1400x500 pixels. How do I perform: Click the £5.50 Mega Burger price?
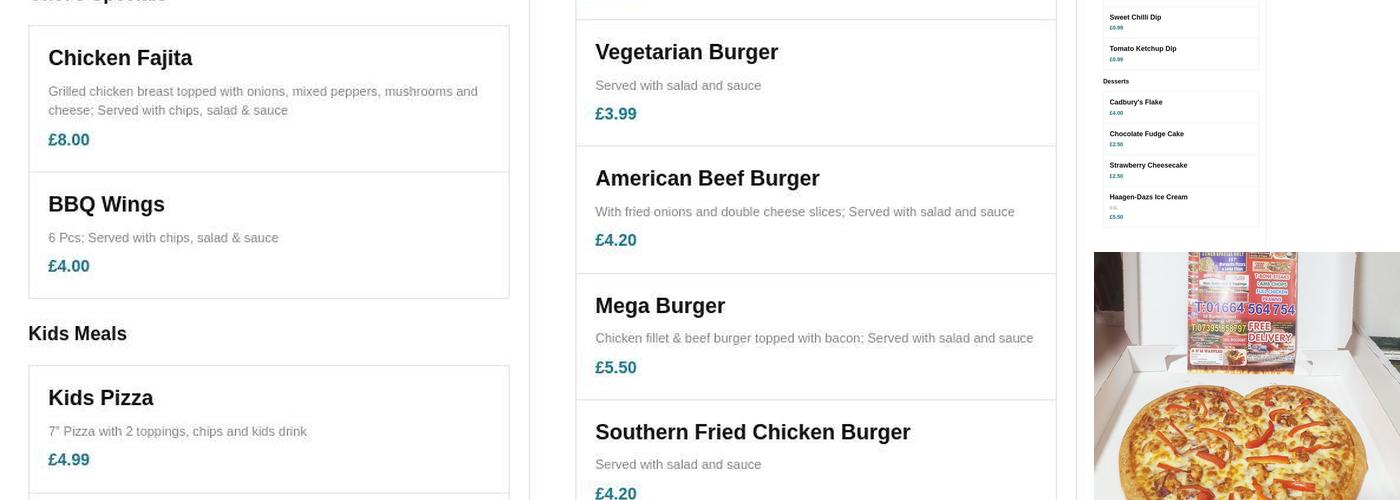[x=616, y=368]
